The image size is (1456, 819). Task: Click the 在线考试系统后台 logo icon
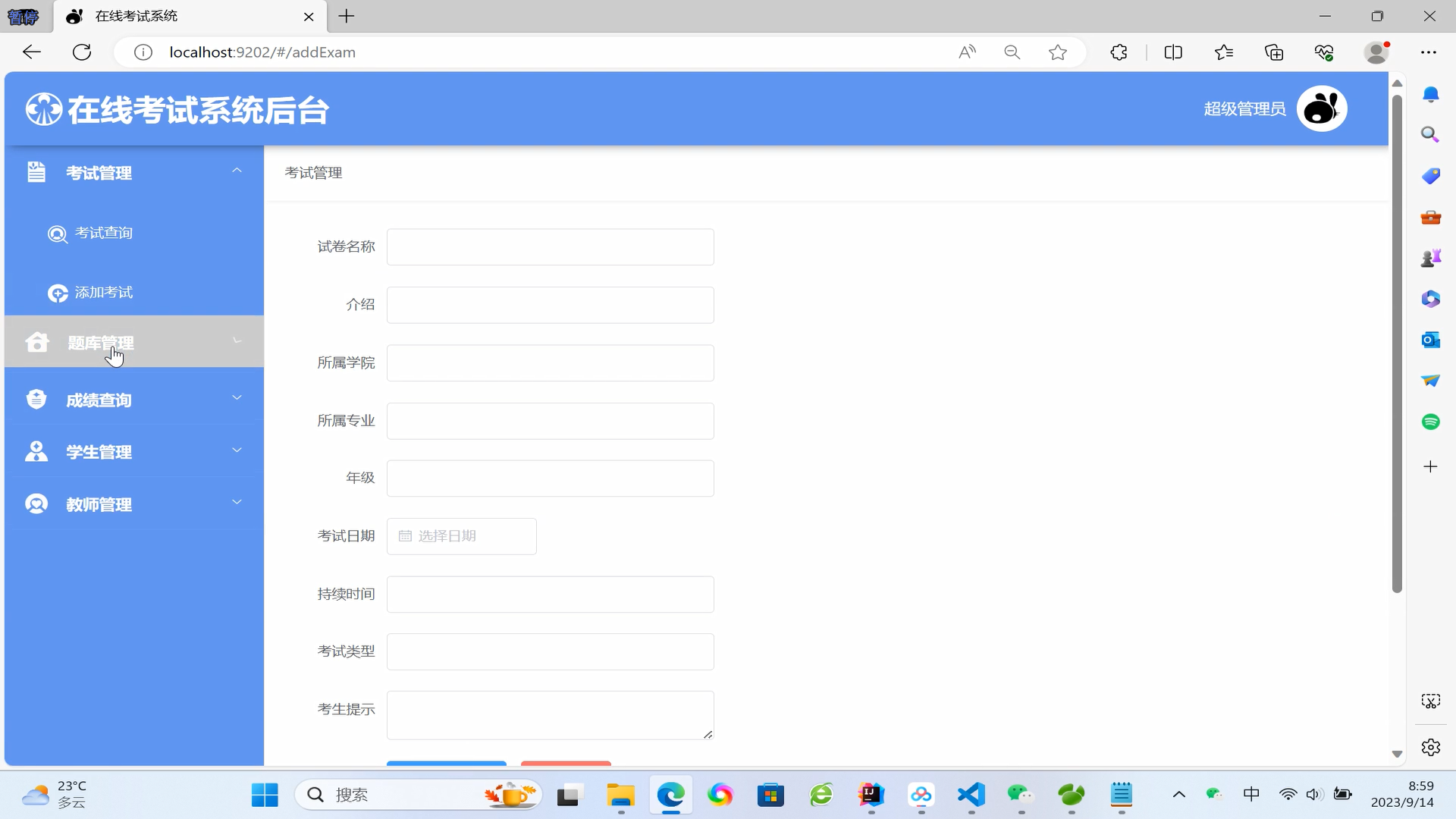pyautogui.click(x=43, y=109)
